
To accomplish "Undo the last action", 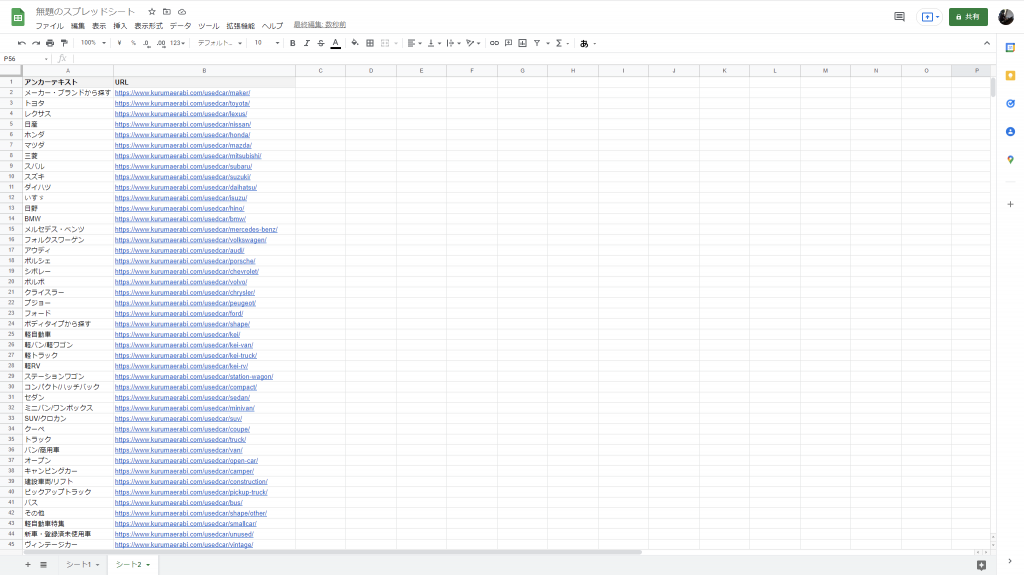I will 22,43.
